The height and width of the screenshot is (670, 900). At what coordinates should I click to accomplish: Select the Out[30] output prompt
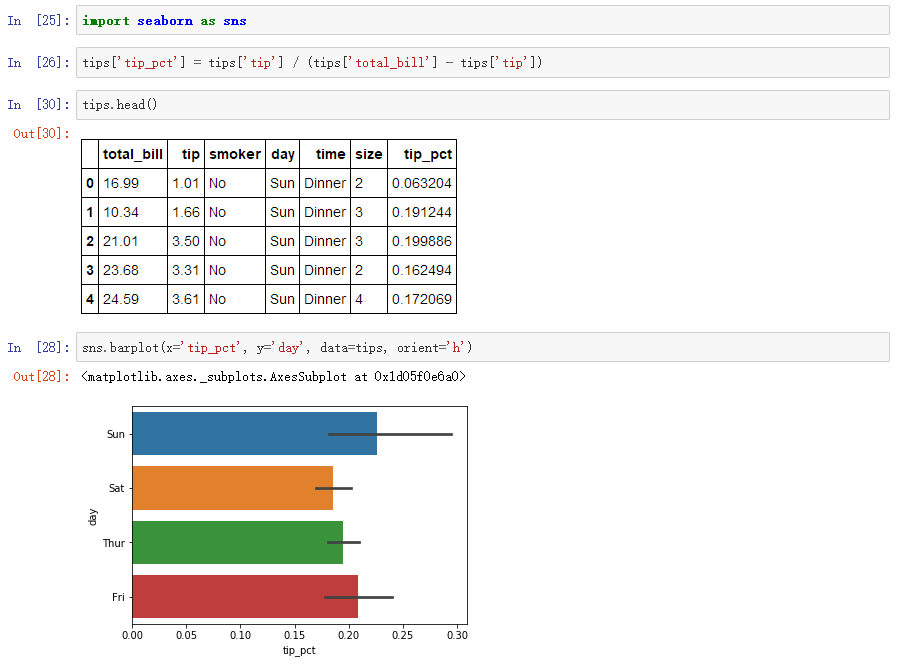(x=41, y=133)
